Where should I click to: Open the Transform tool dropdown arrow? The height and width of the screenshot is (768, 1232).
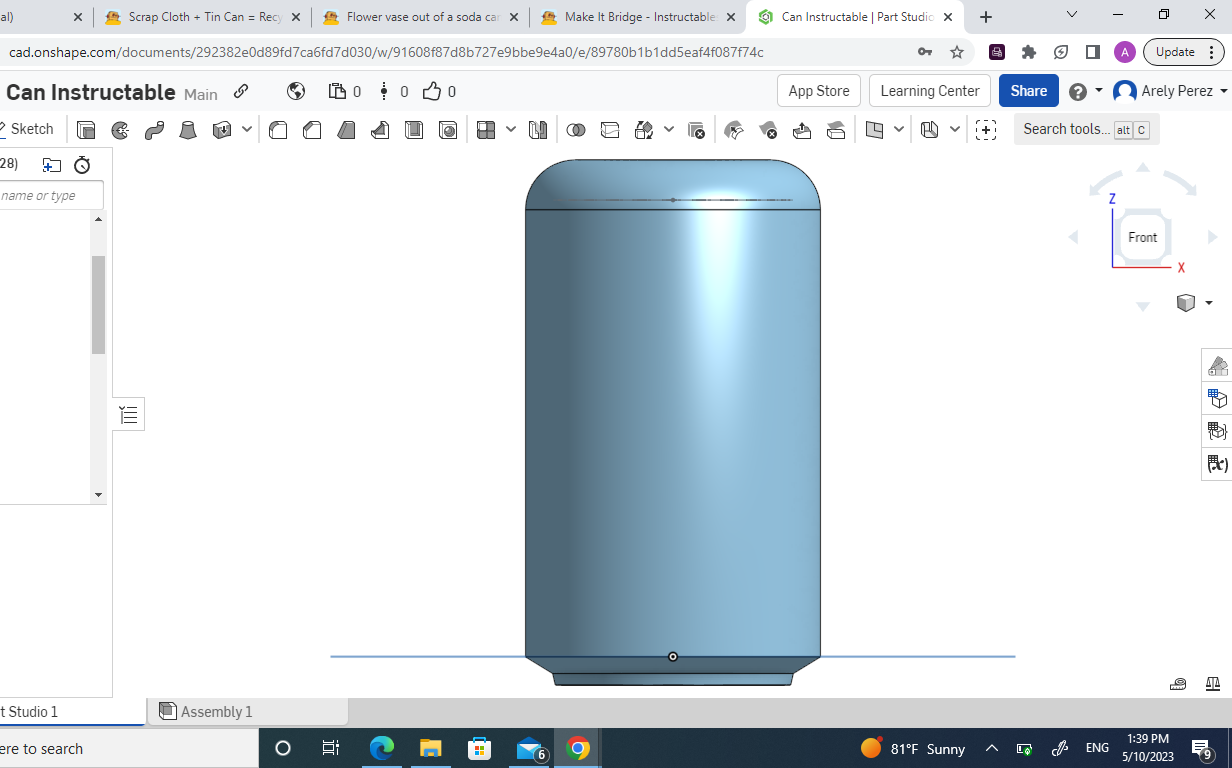tap(668, 129)
